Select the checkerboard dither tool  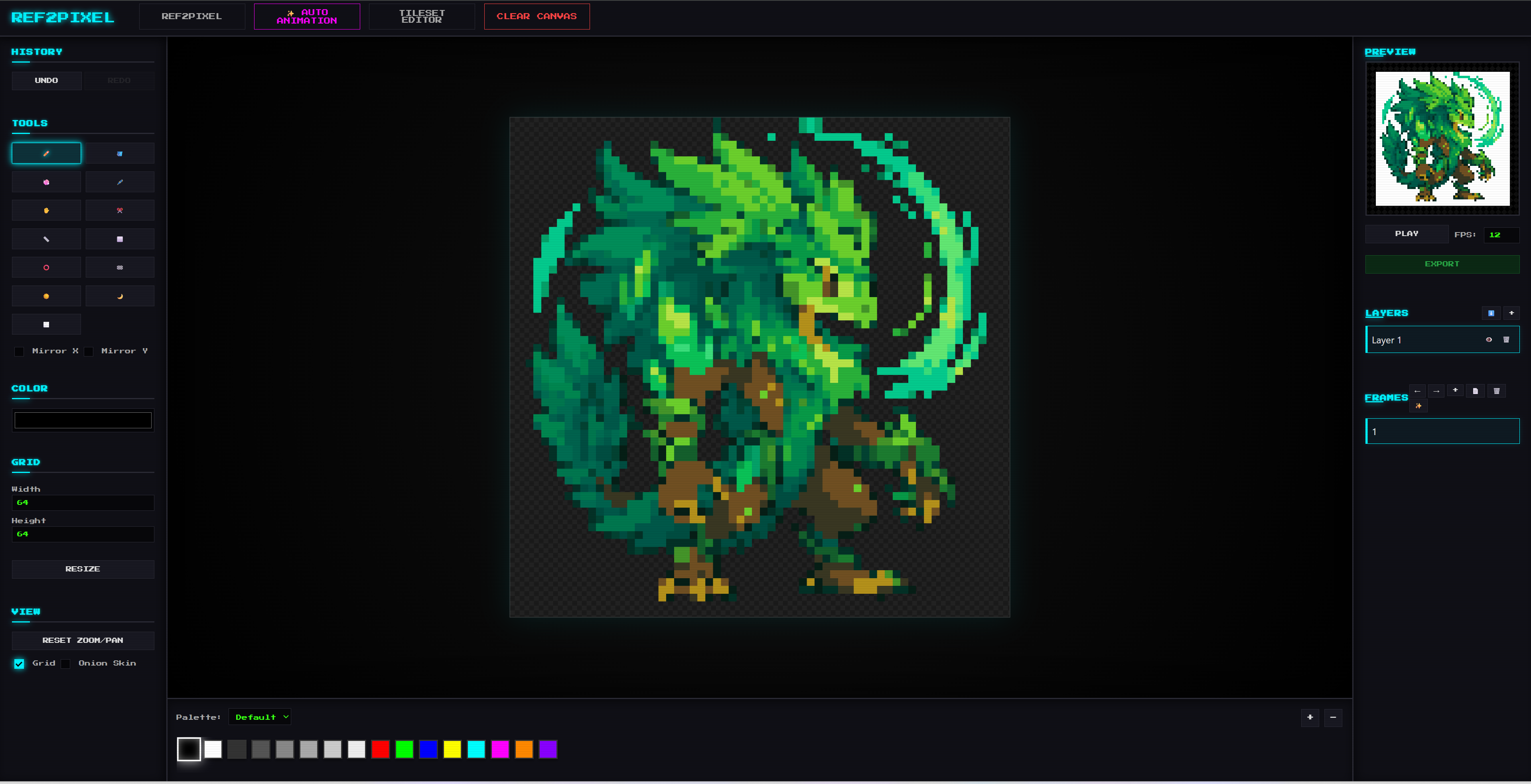pos(119,267)
